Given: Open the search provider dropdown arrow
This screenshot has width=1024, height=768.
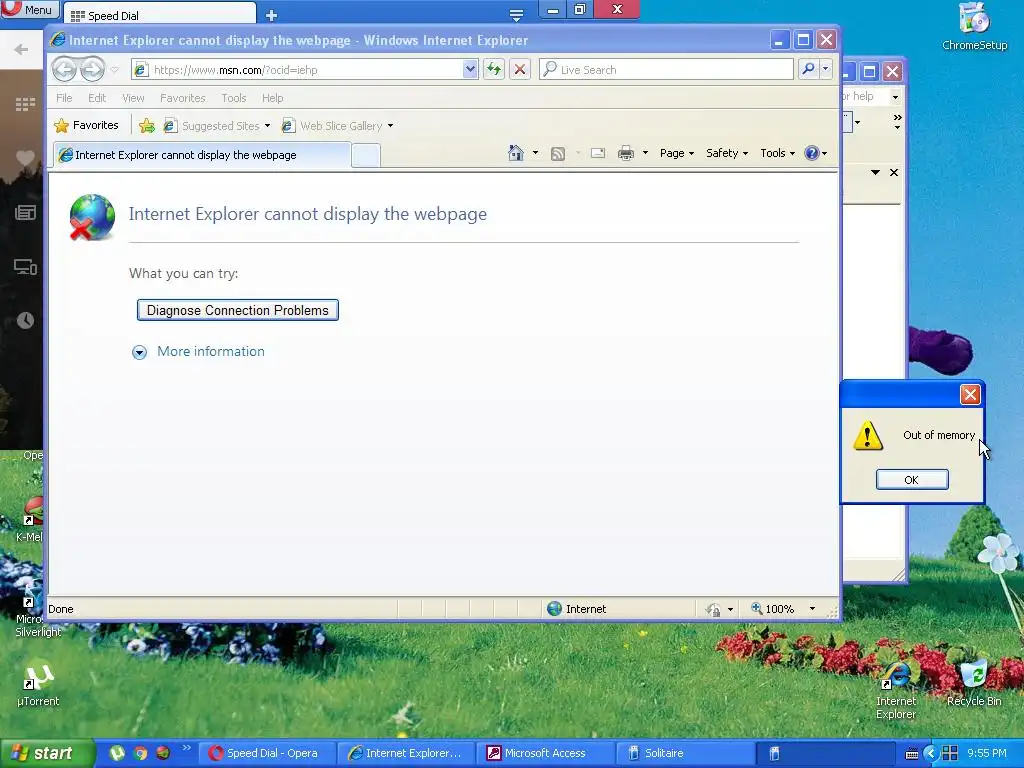Looking at the screenshot, I should 825,69.
